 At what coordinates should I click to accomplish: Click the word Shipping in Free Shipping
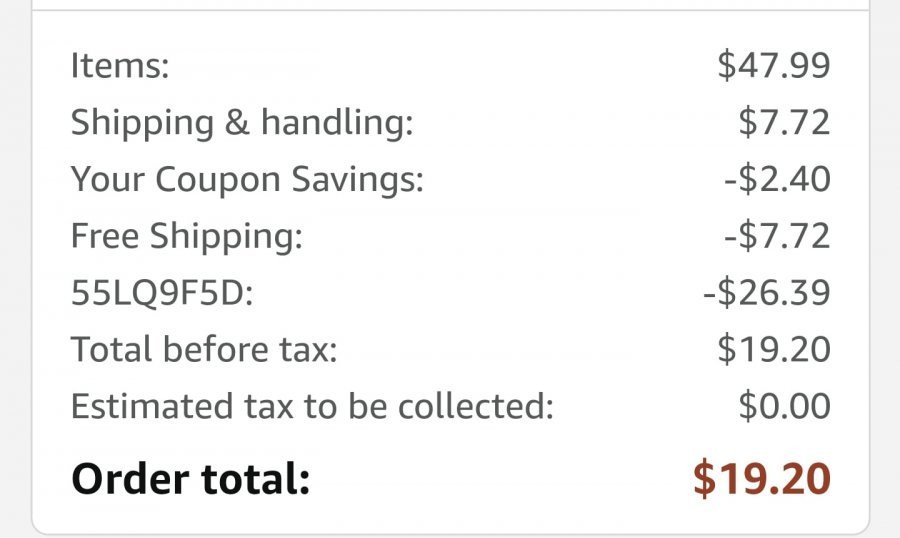(226, 238)
